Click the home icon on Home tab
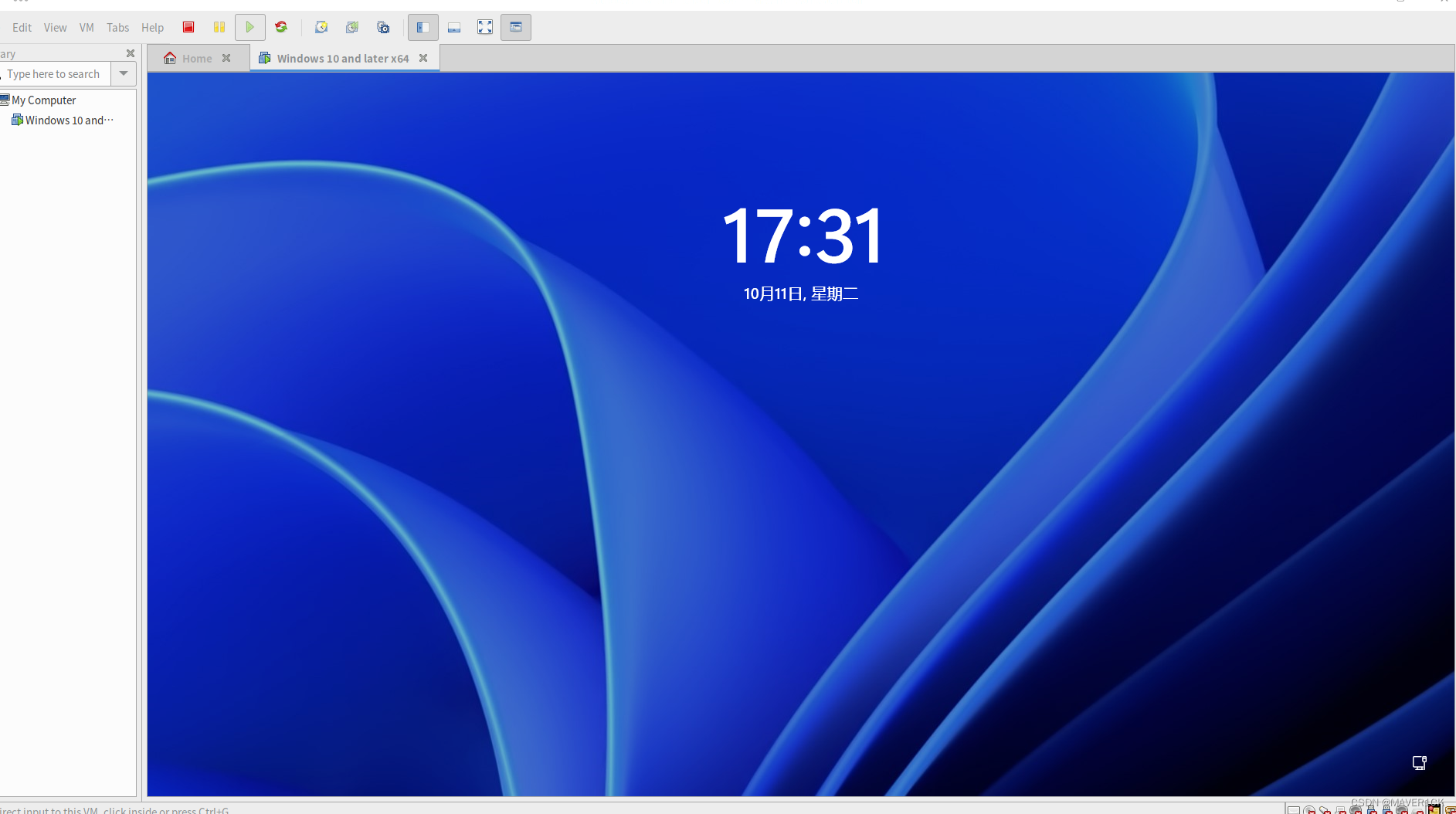1456x814 pixels. point(170,58)
